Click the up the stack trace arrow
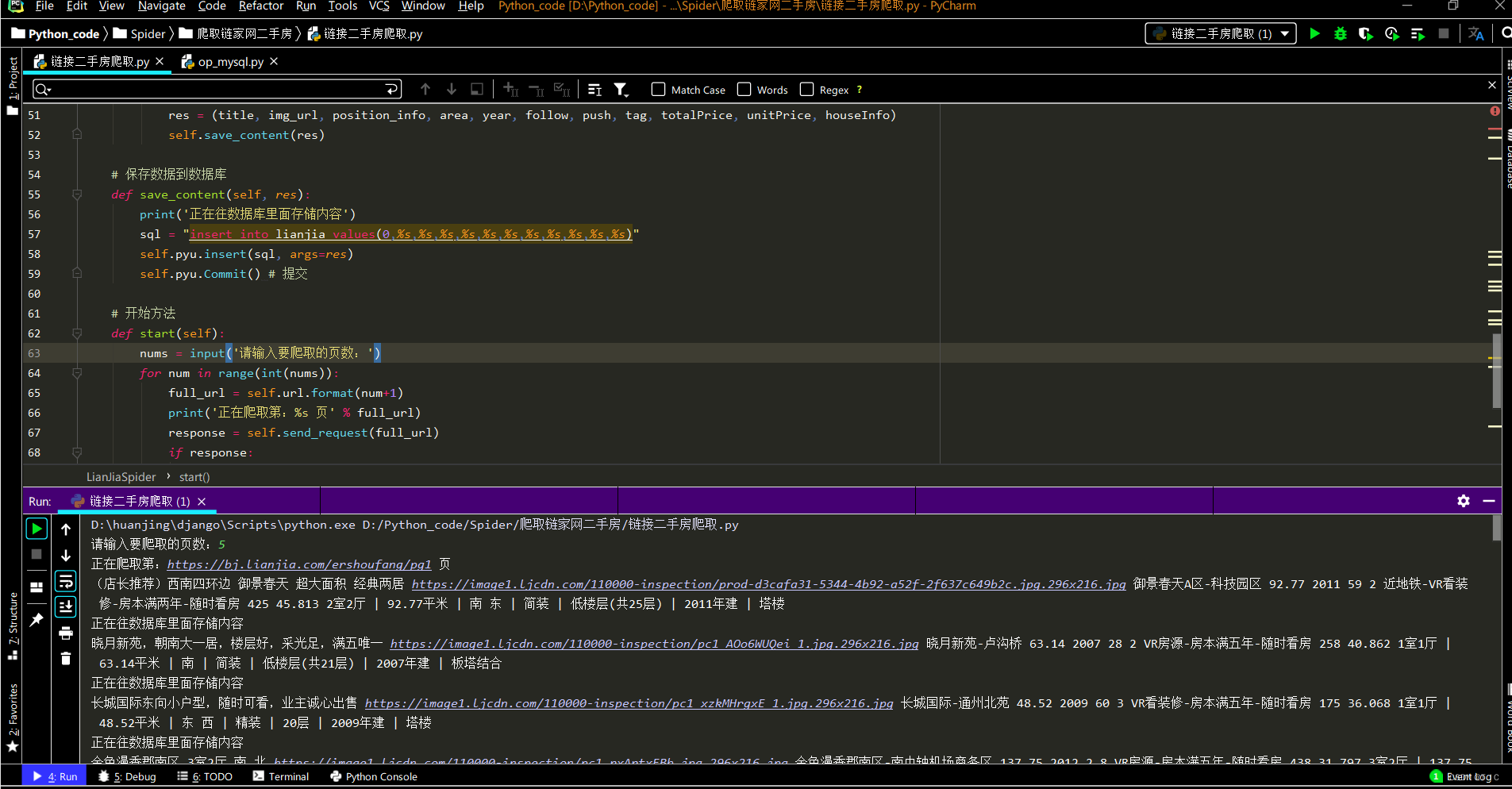The image size is (1512, 789). coord(66,529)
